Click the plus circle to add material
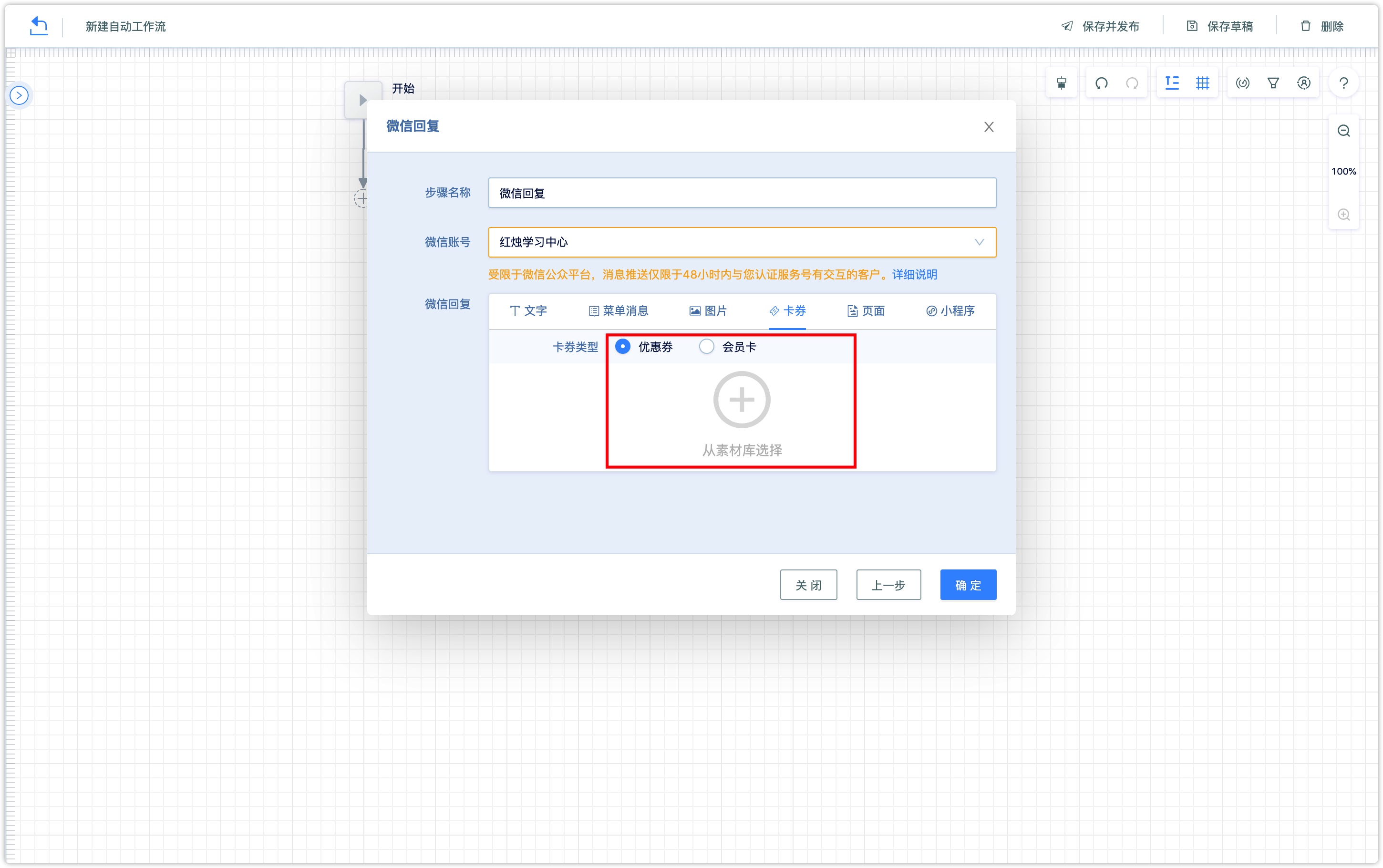This screenshot has height=868, width=1383. (742, 400)
